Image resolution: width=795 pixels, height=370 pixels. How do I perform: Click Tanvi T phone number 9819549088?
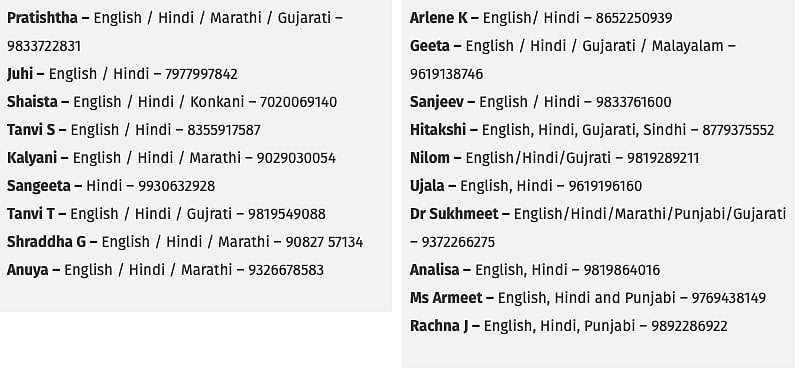tap(286, 214)
